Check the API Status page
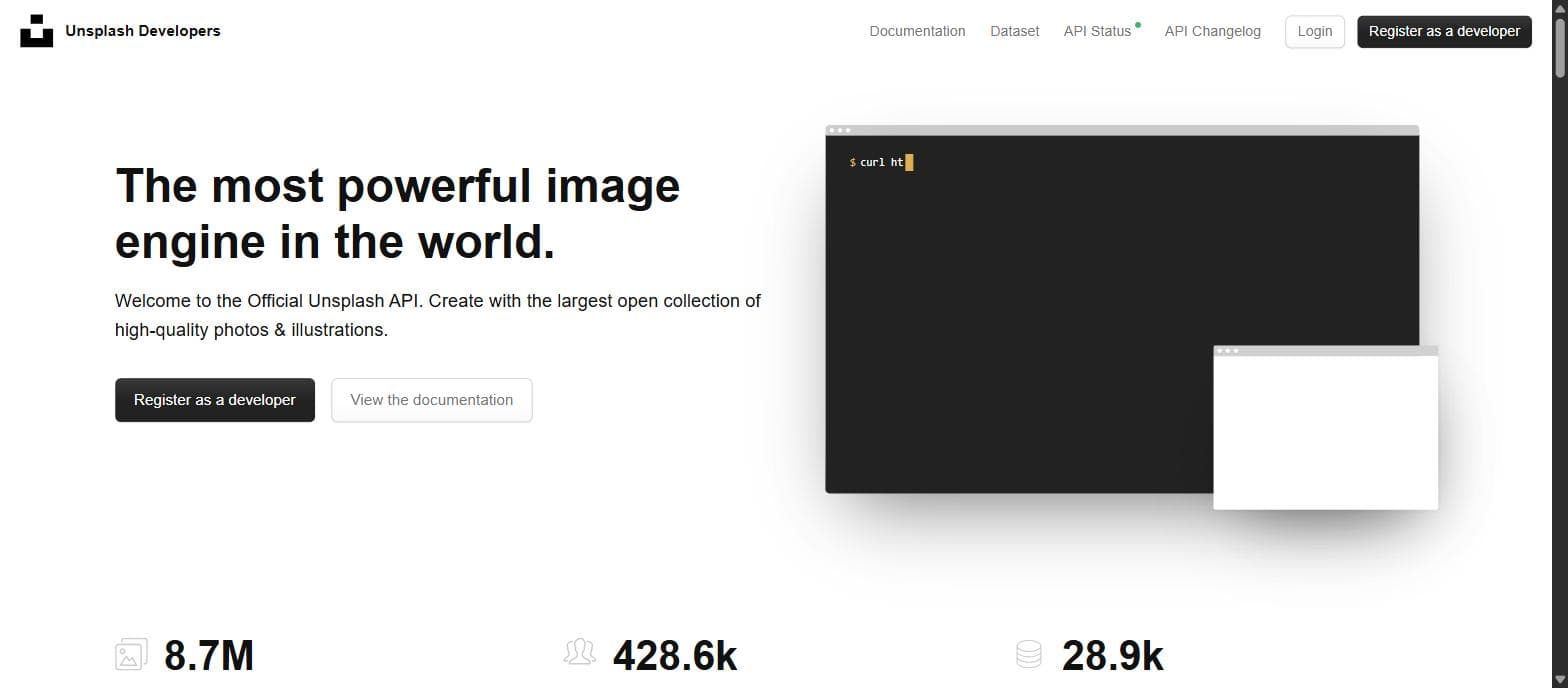 point(1097,31)
